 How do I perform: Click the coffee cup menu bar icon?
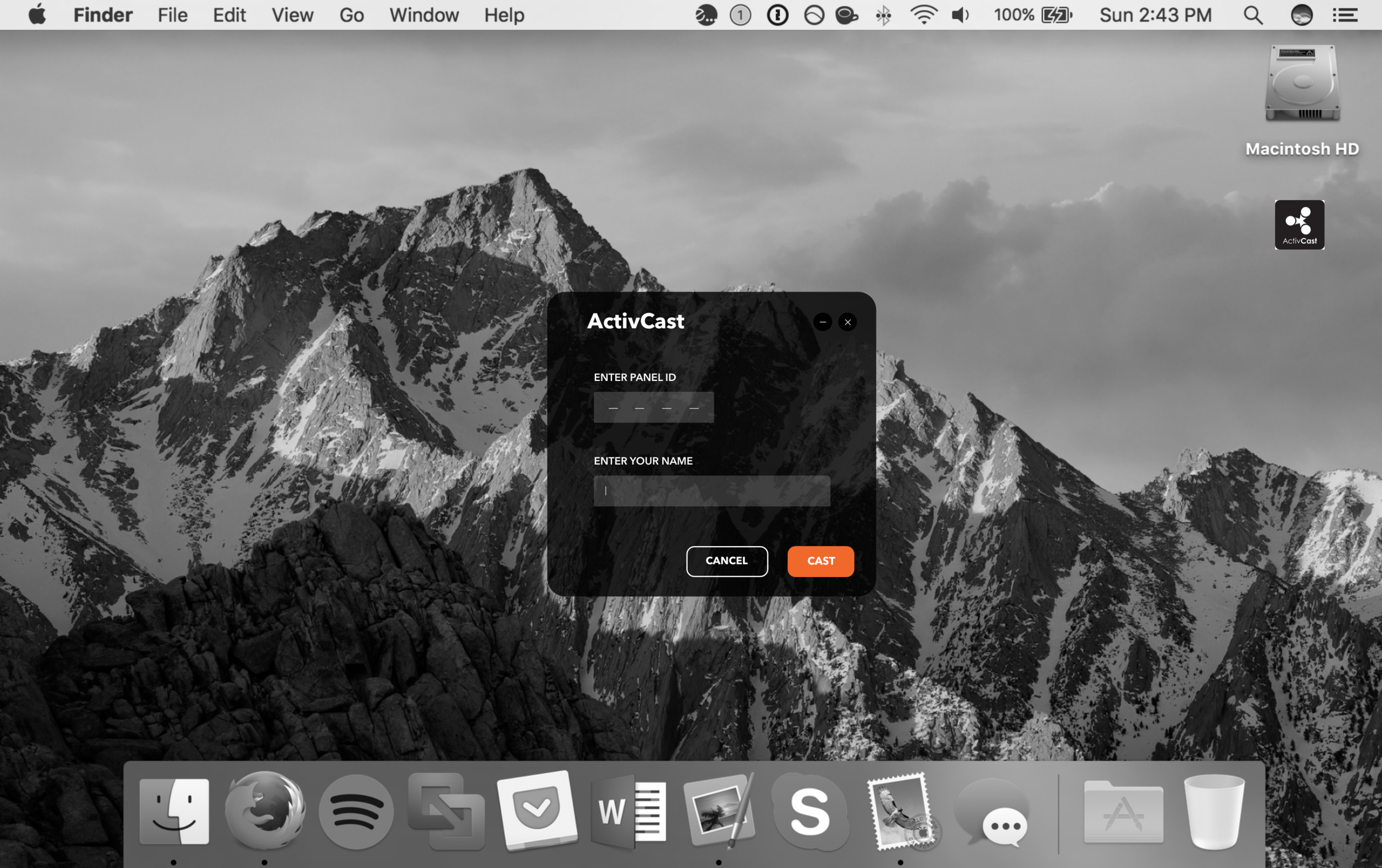pos(846,15)
